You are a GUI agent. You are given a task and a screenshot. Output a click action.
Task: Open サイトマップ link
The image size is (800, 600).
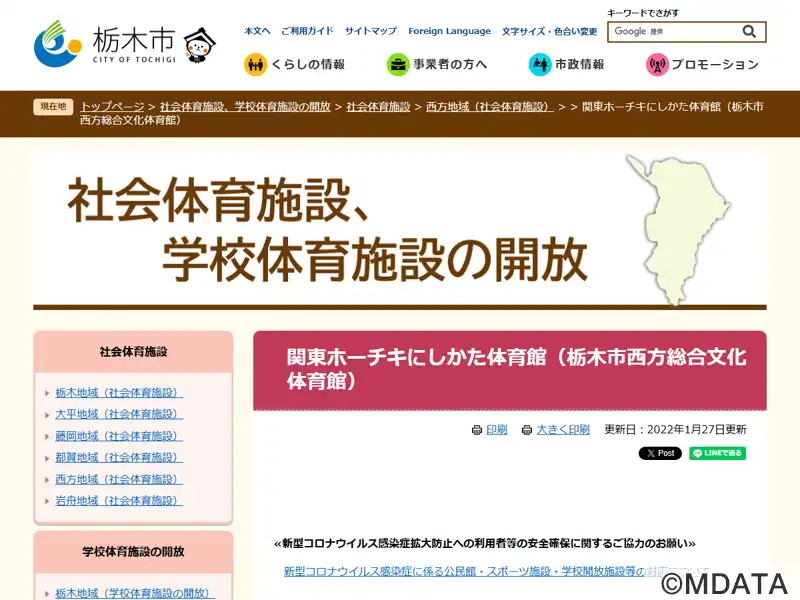click(370, 31)
